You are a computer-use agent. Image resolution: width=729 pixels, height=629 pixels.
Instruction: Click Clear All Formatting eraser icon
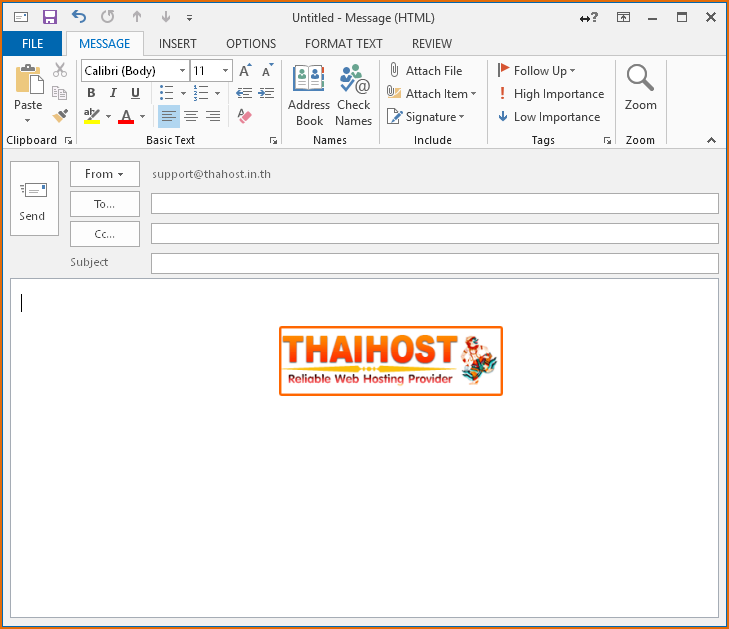pyautogui.click(x=245, y=116)
